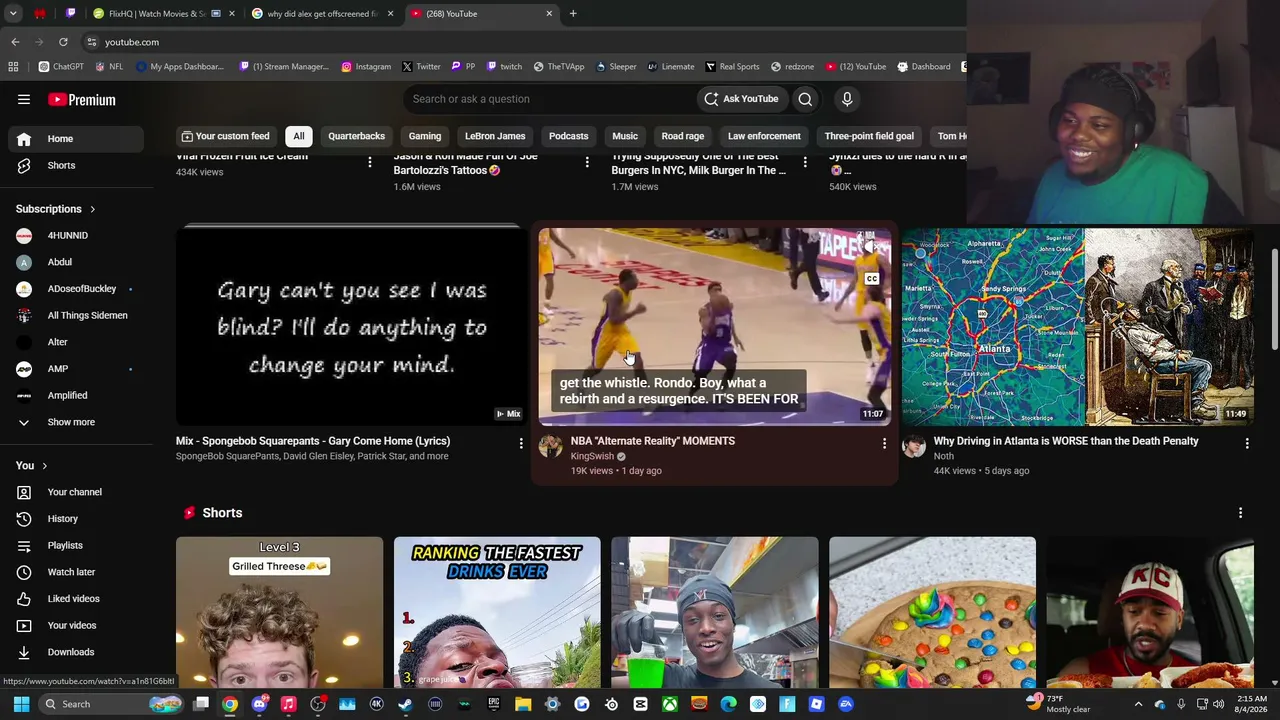Screen dimensions: 1280x720
Task: Select the Law enforcement filter chip
Action: pos(764,136)
